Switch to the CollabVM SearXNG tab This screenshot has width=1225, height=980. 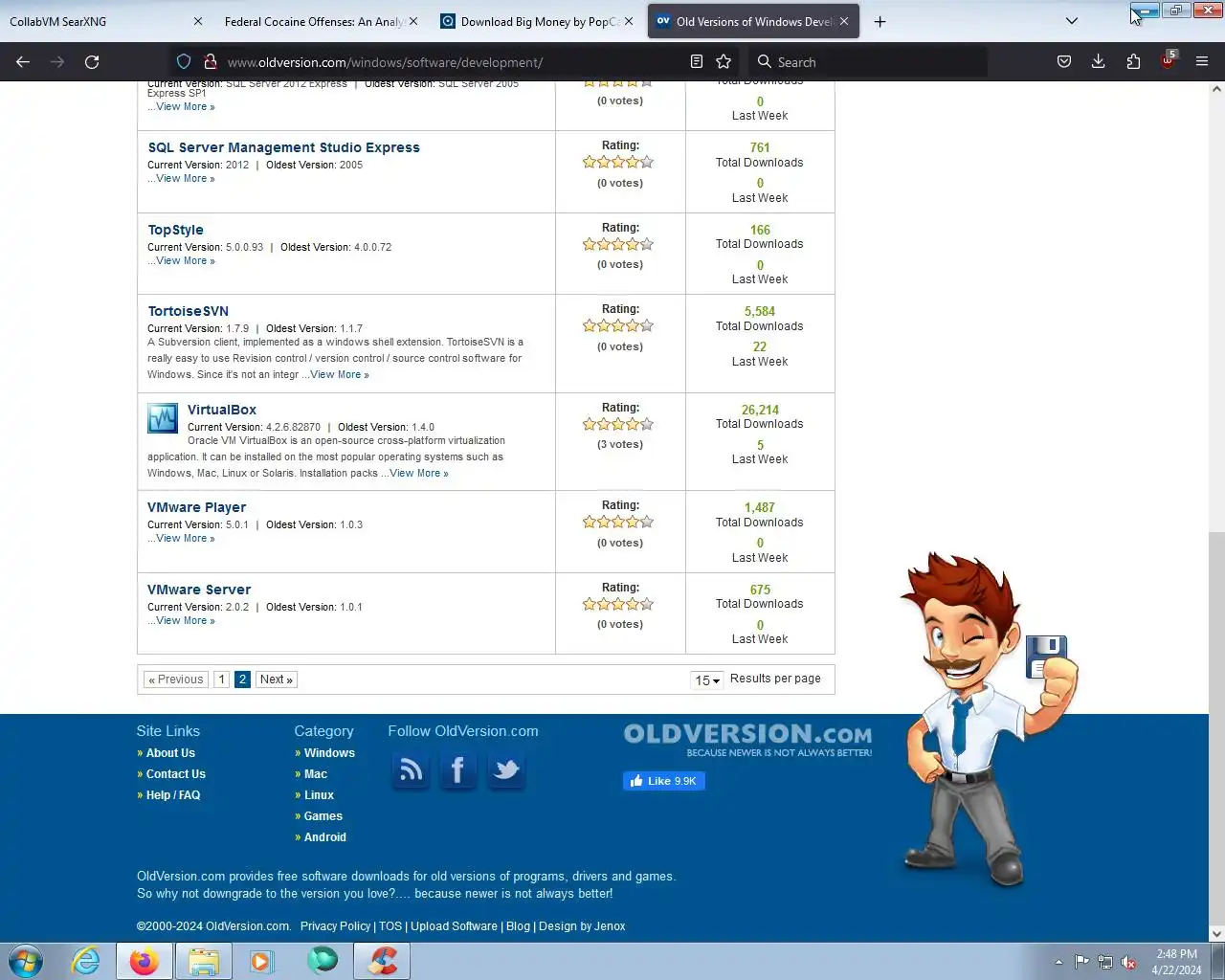point(103,21)
